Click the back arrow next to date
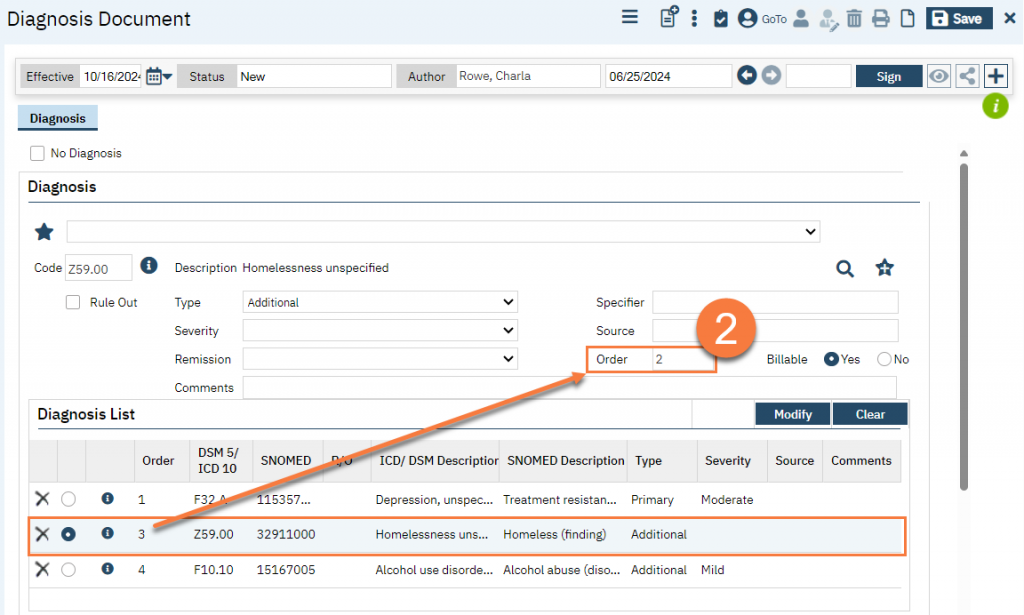The width and height of the screenshot is (1024, 615). (x=747, y=77)
